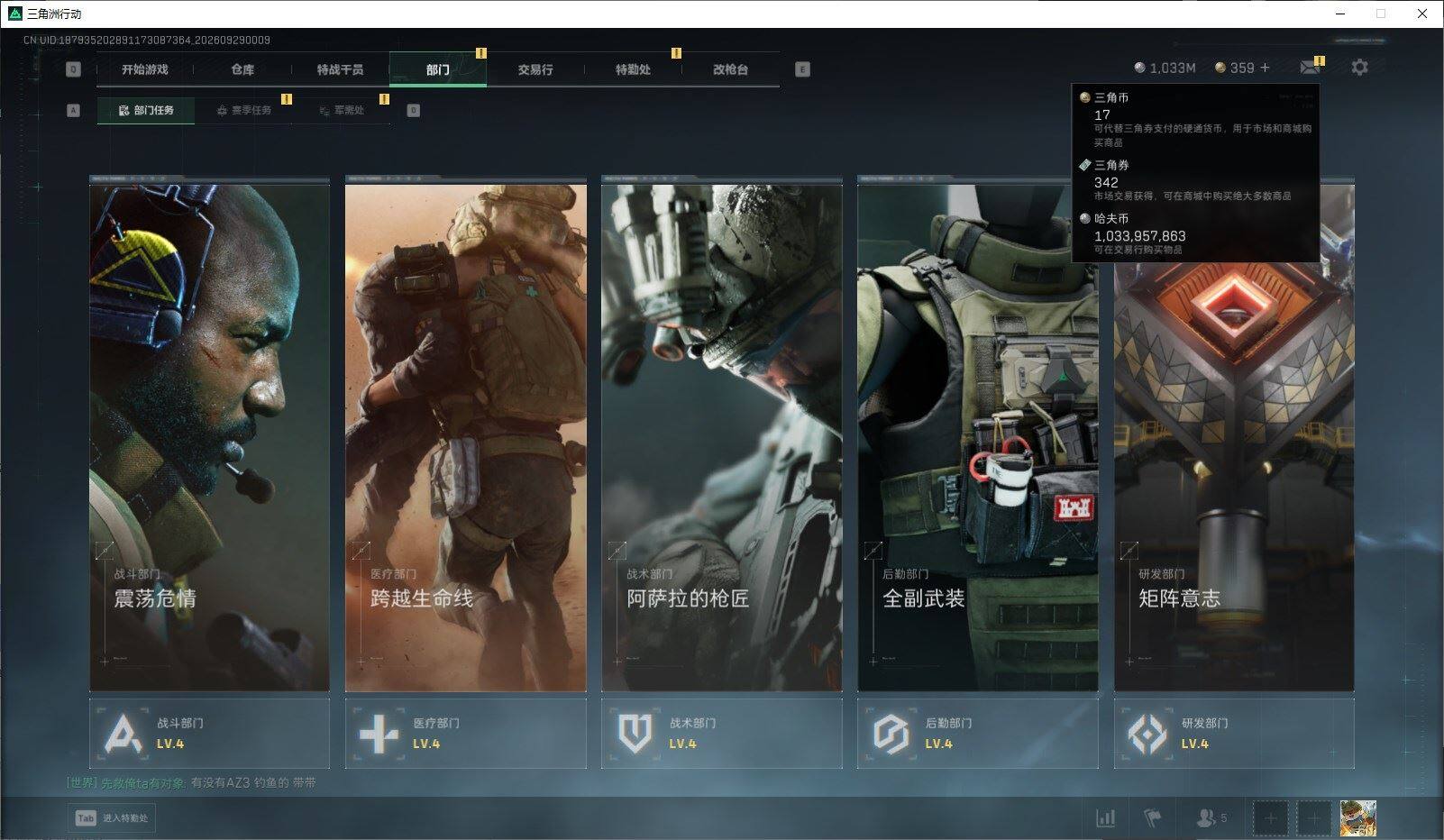Image resolution: width=1444 pixels, height=840 pixels.
Task: Click the world chat message line
Action: pos(191,783)
